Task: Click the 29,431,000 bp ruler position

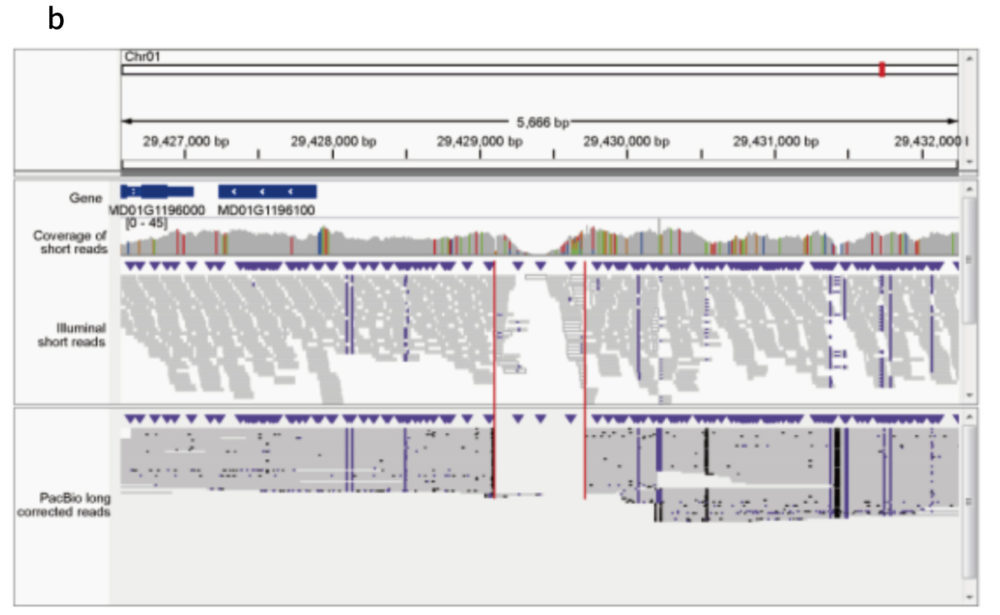Action: coord(775,142)
